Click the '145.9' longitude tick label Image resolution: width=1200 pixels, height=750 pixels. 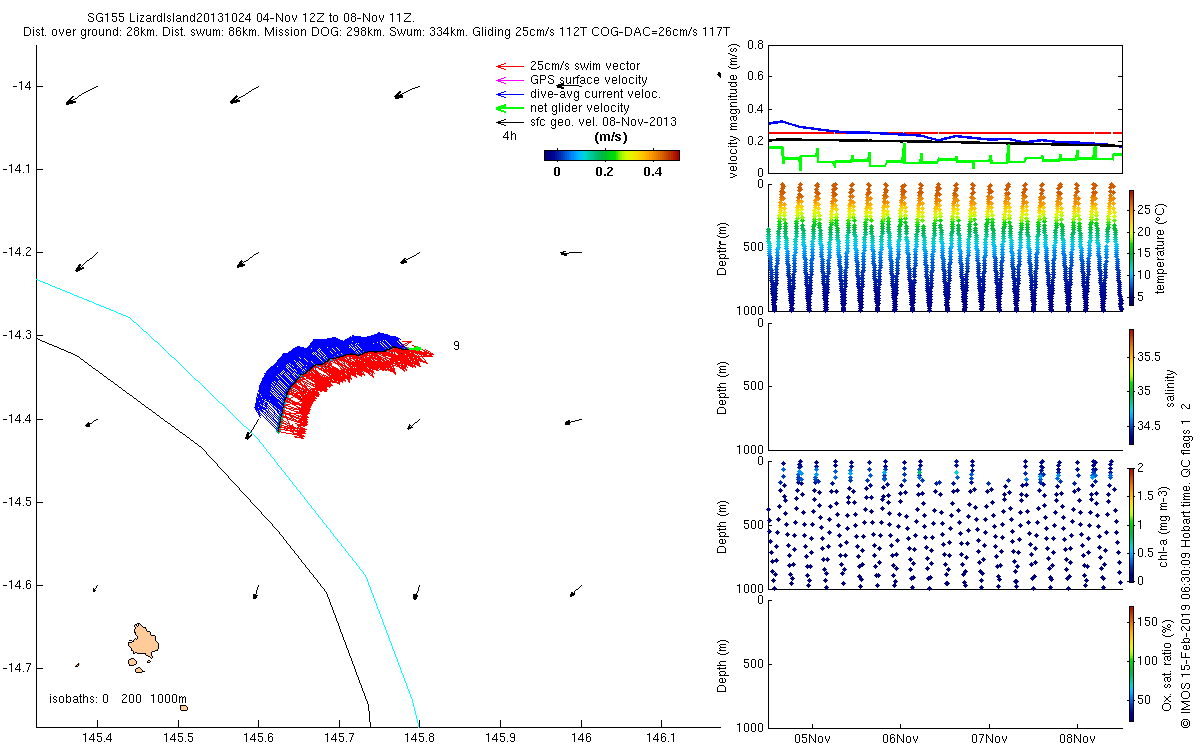pyautogui.click(x=500, y=737)
